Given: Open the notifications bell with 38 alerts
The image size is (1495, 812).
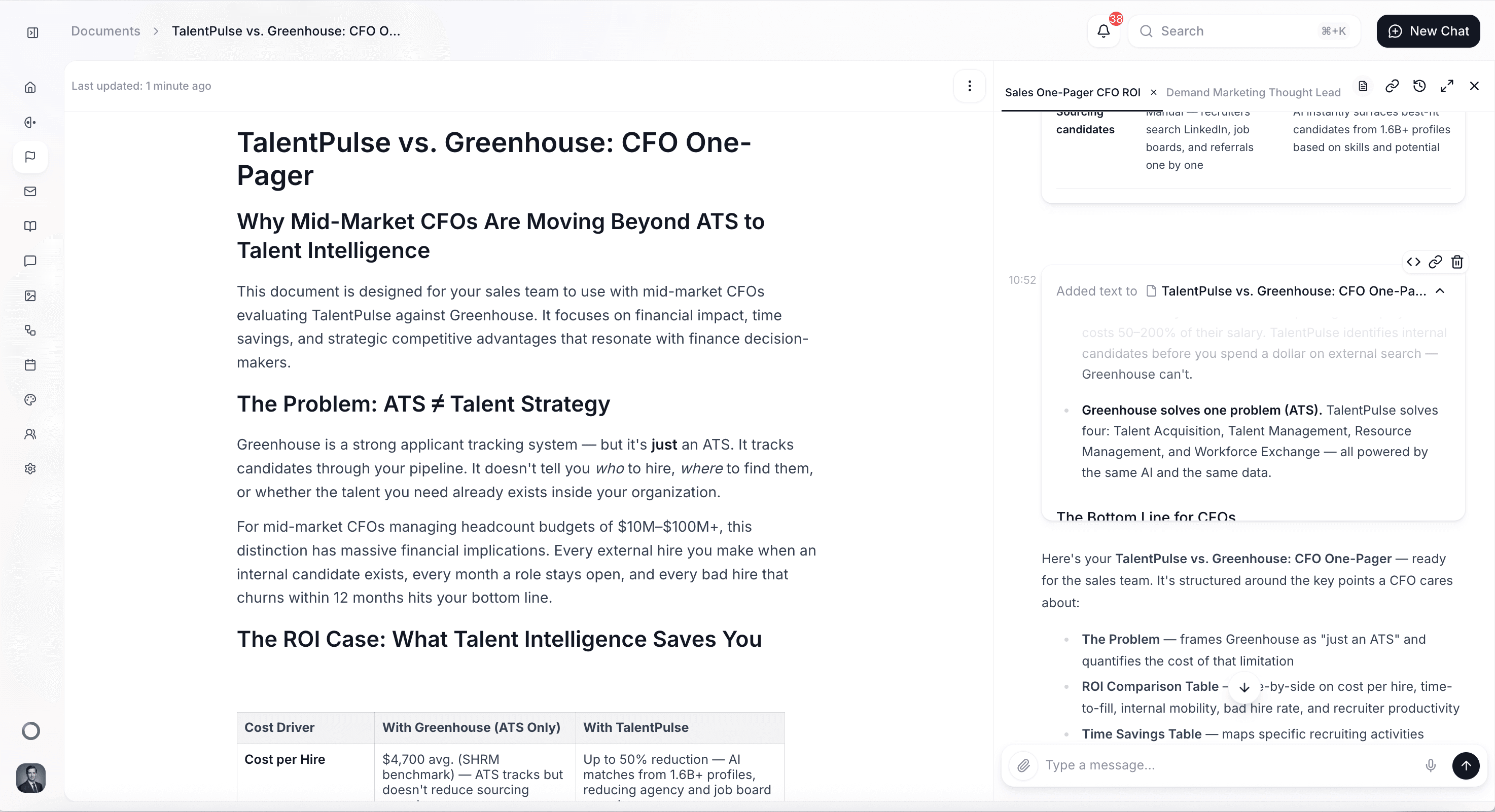Looking at the screenshot, I should click(1104, 31).
